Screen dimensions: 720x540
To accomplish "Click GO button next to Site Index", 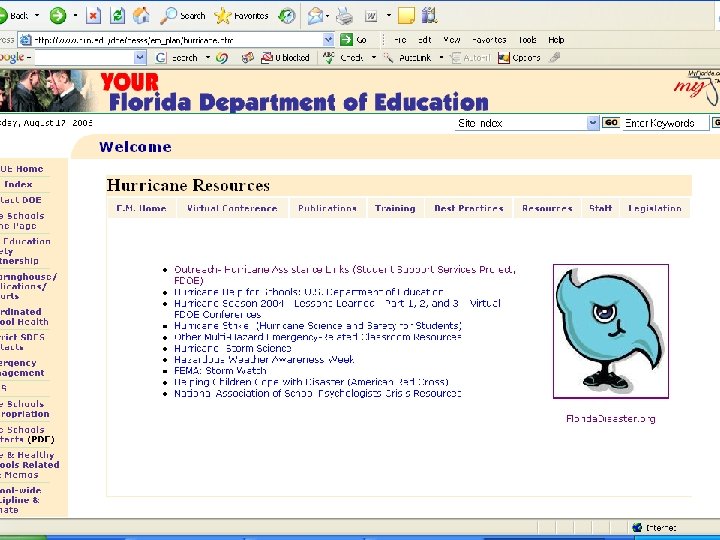I will (611, 123).
